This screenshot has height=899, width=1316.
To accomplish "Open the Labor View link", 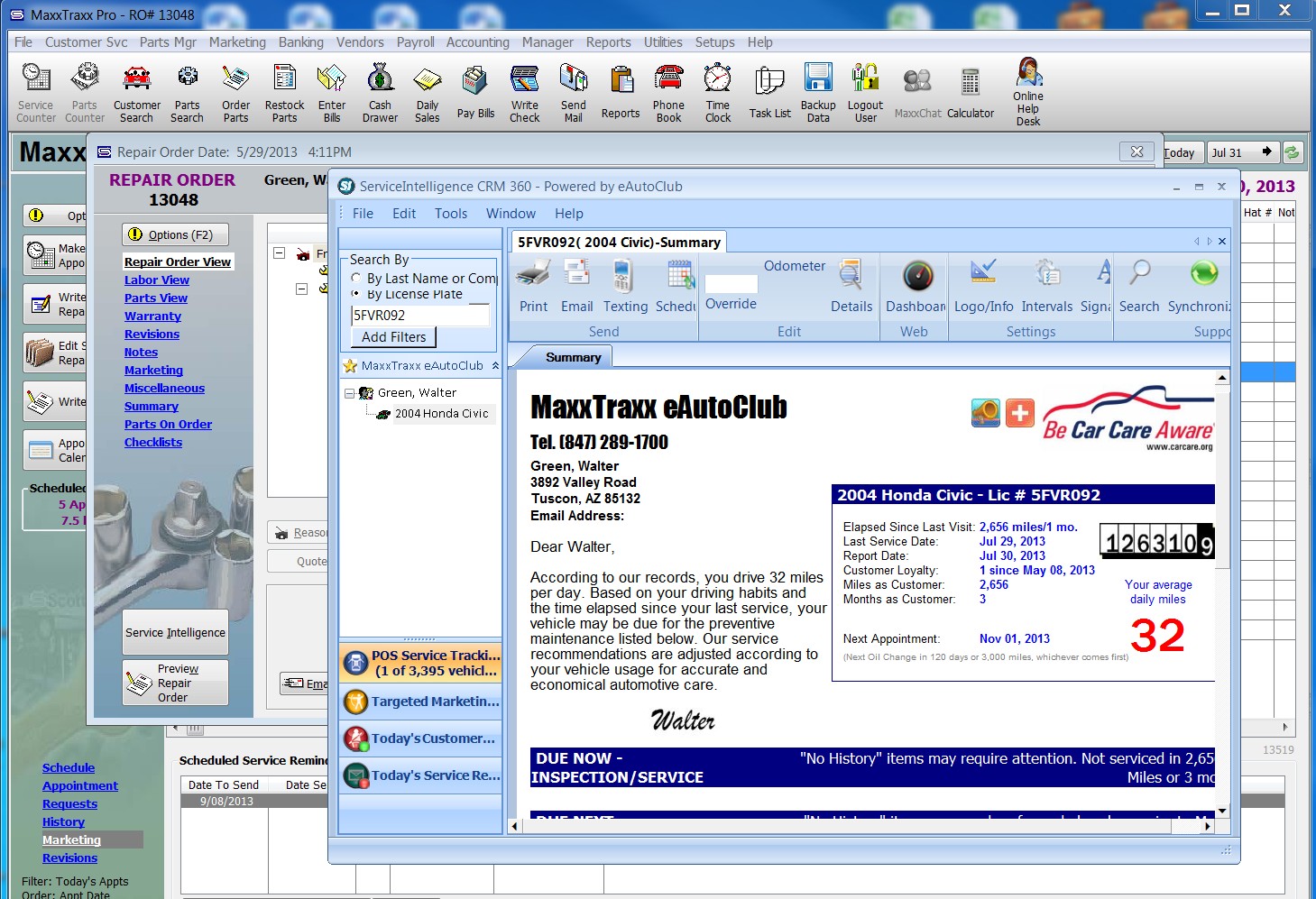I will coord(157,280).
